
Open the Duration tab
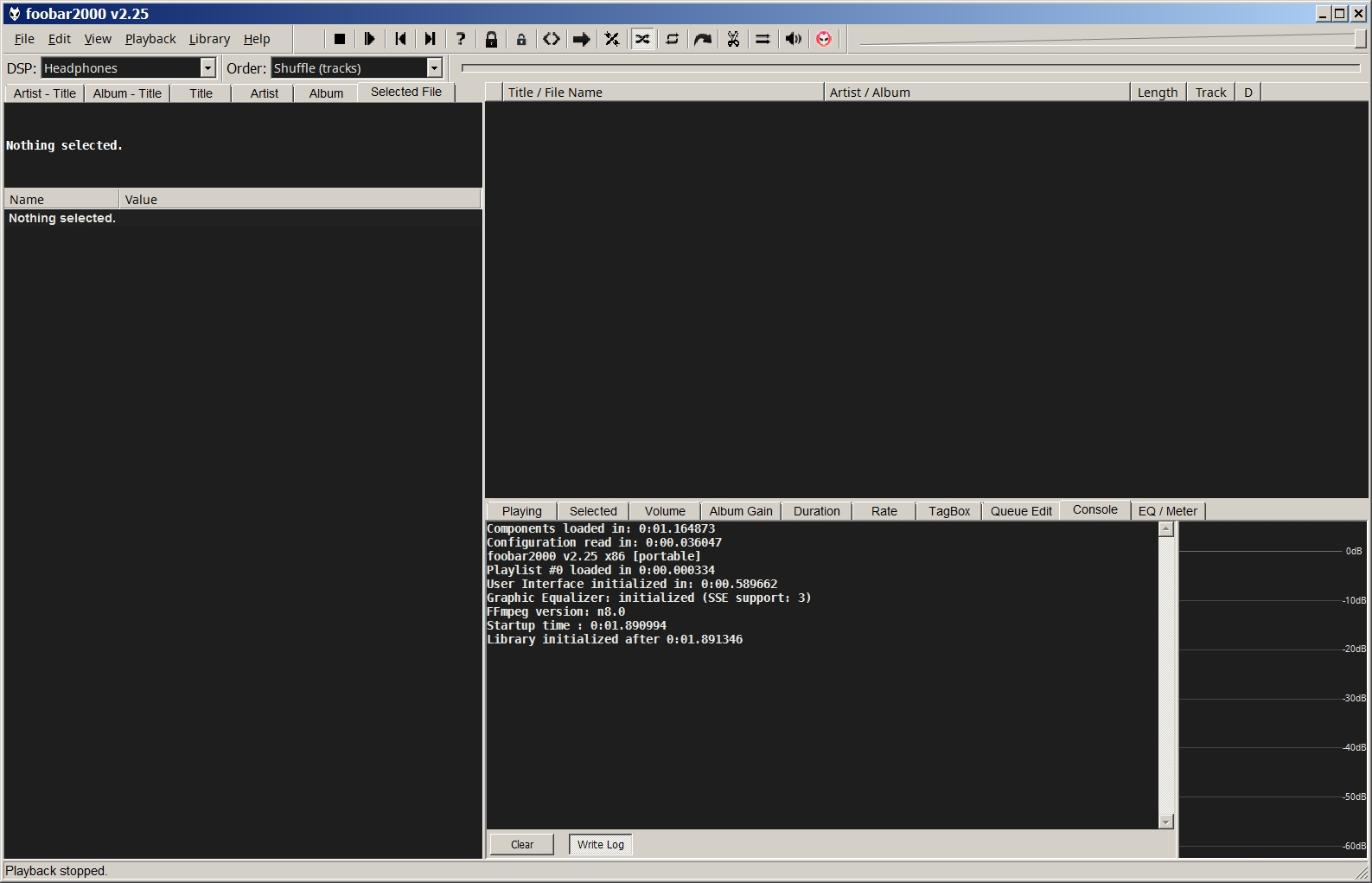[x=817, y=511]
